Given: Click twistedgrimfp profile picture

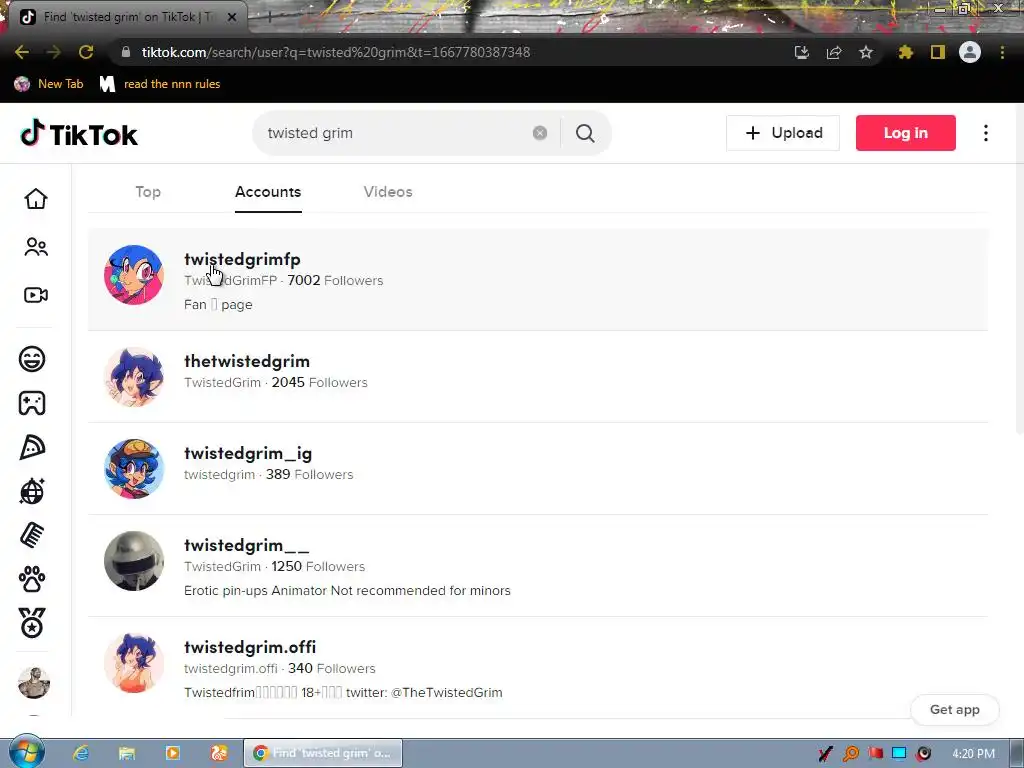Looking at the screenshot, I should [x=134, y=275].
